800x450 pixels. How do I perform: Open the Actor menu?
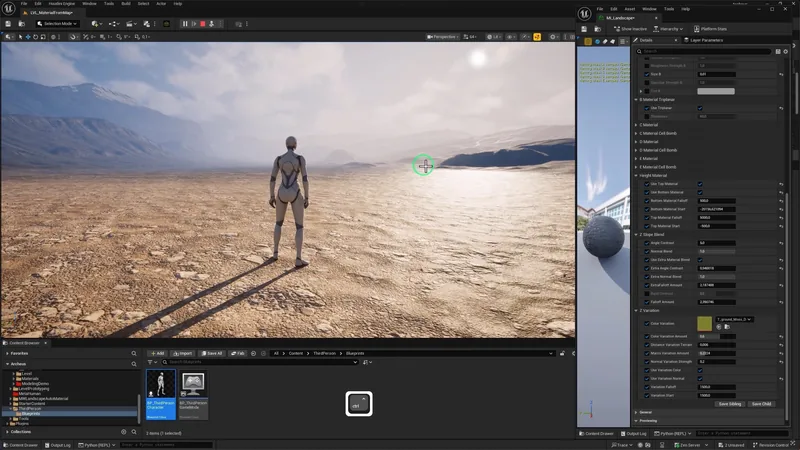coord(161,4)
